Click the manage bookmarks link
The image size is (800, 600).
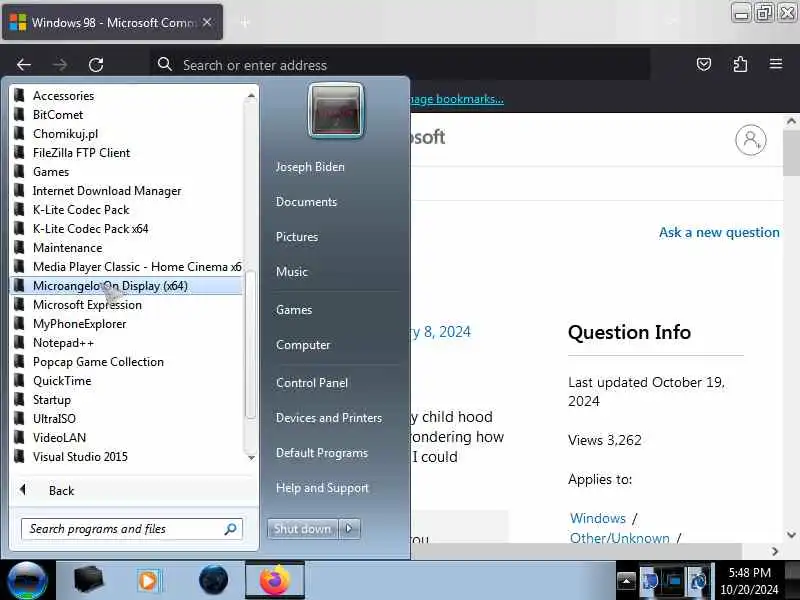click(457, 99)
